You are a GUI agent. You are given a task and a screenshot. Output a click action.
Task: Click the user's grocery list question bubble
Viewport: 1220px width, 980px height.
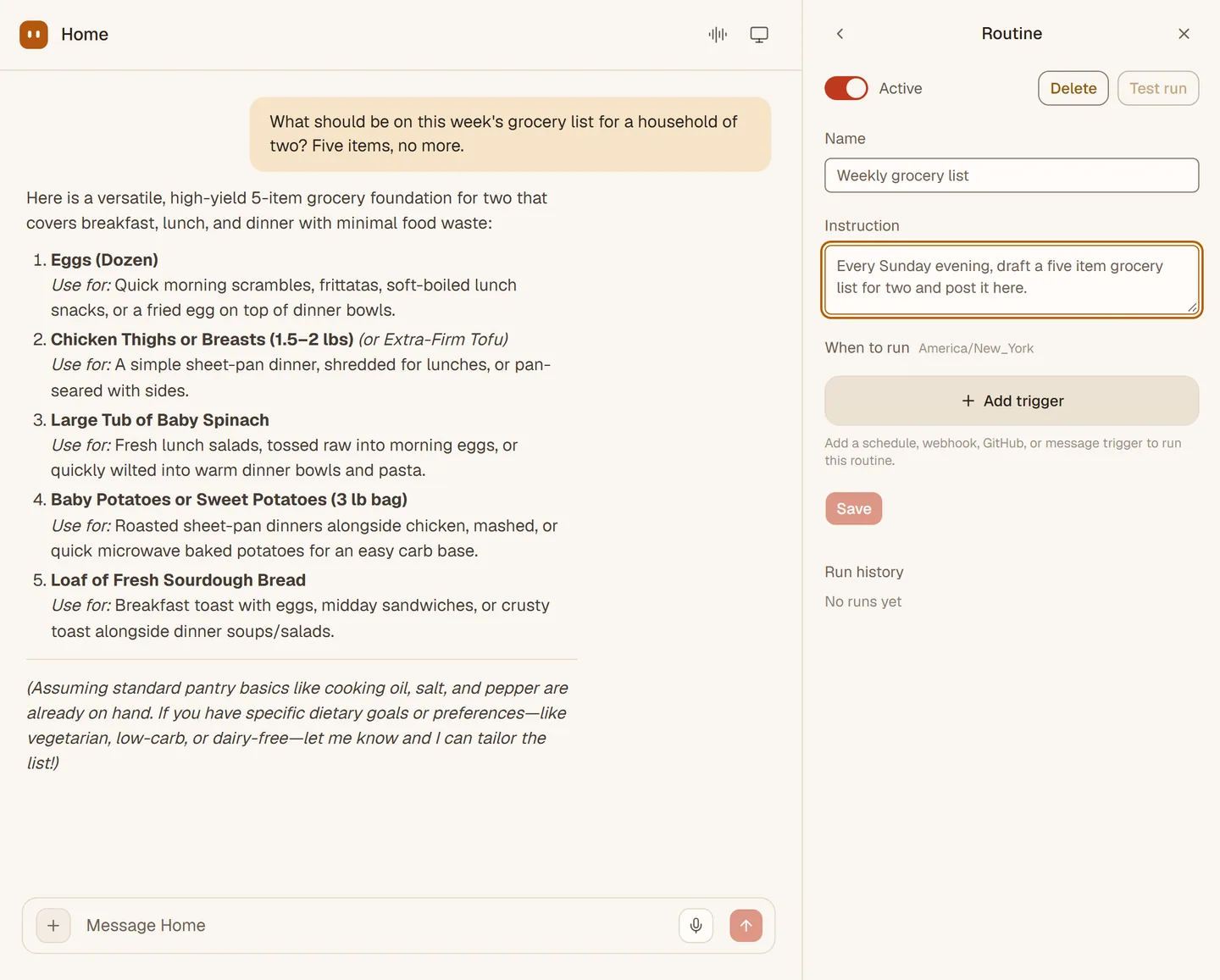(510, 134)
